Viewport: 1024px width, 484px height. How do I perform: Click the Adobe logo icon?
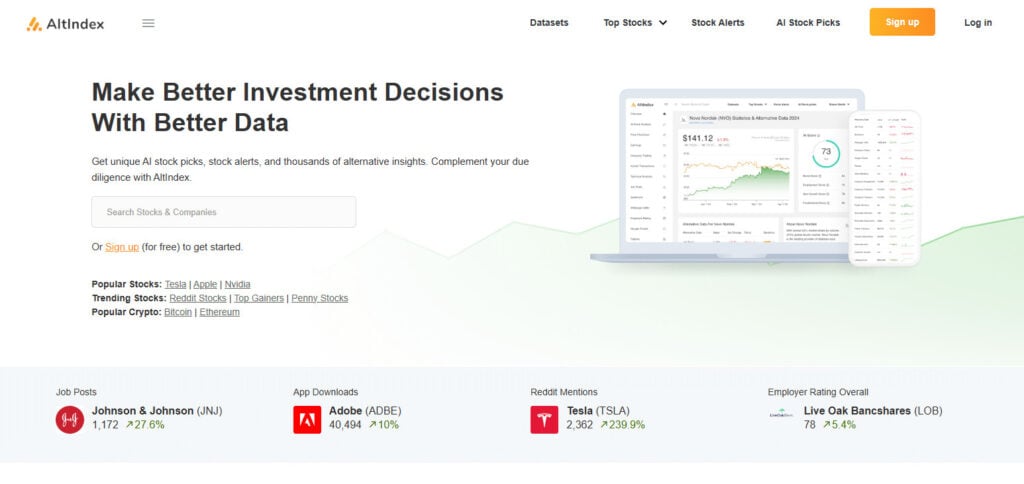coord(307,419)
